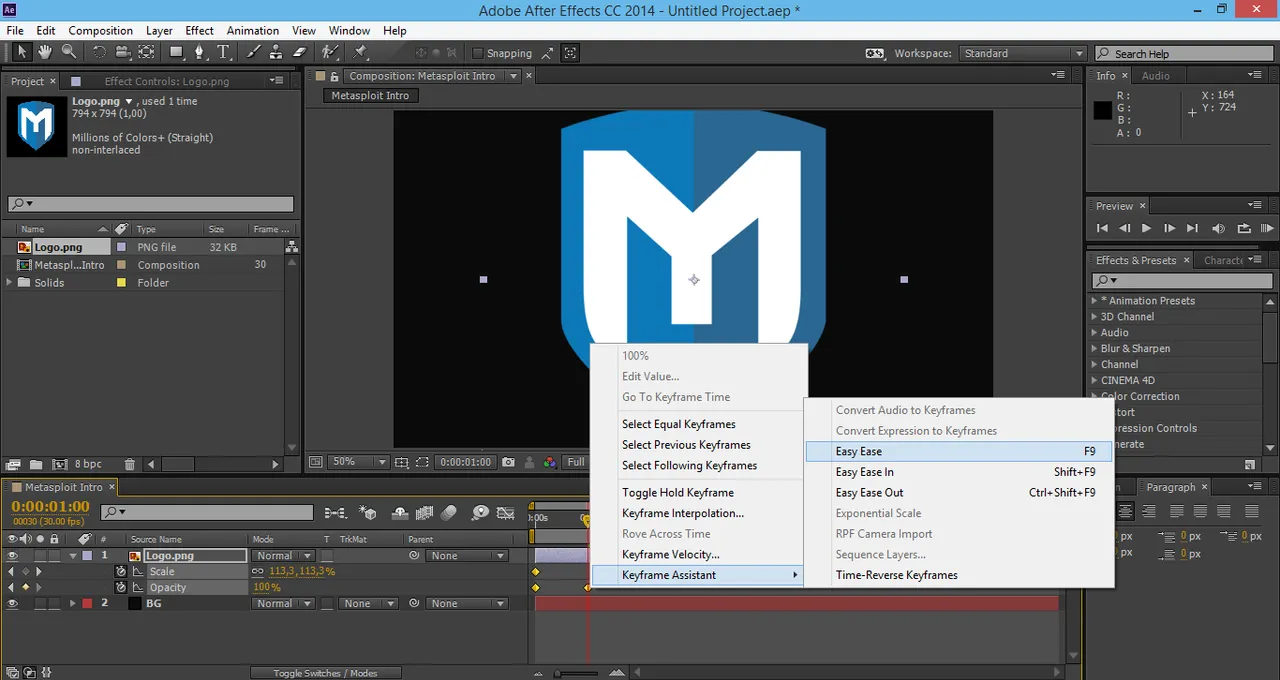Image resolution: width=1280 pixels, height=680 pixels.
Task: Delete selected project item with trash icon
Action: point(130,464)
